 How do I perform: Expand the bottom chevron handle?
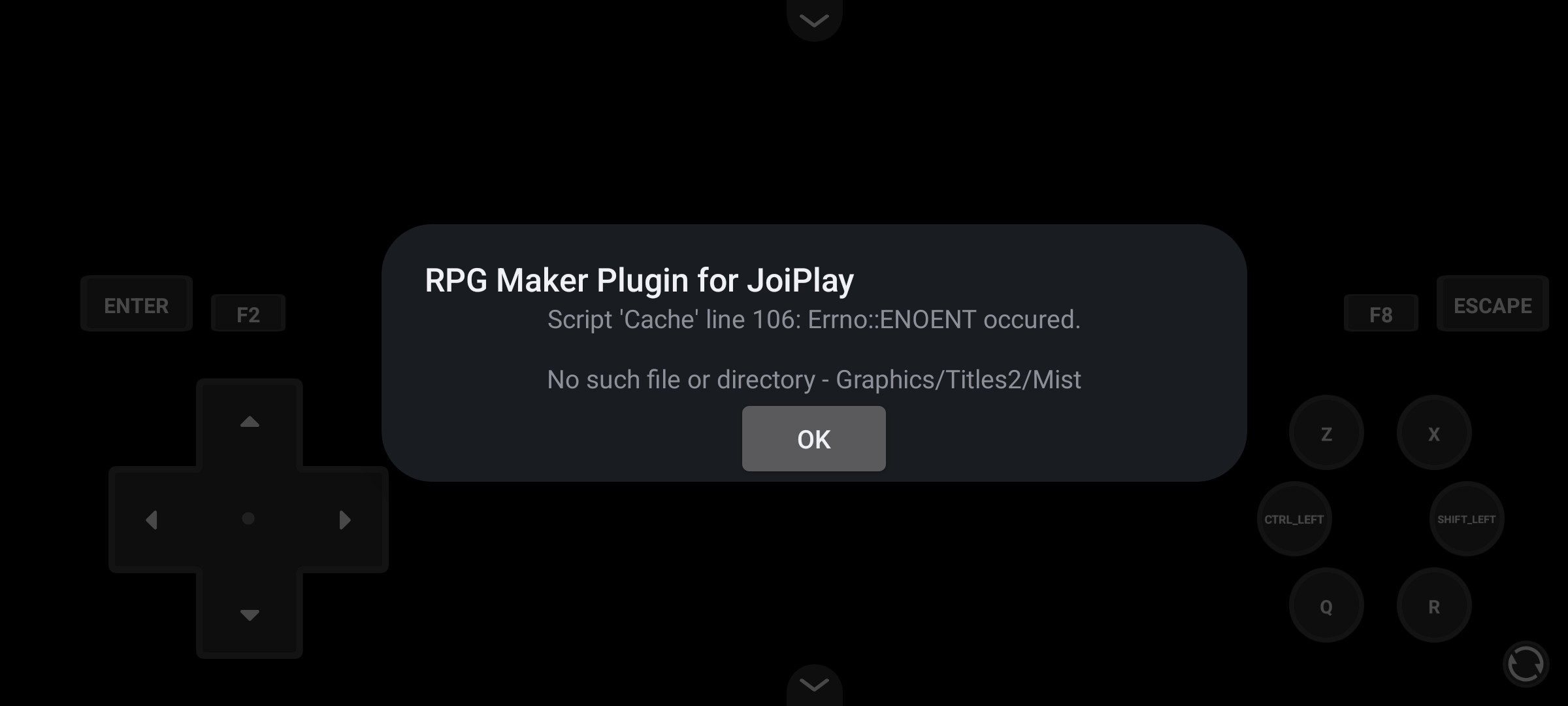(x=814, y=685)
